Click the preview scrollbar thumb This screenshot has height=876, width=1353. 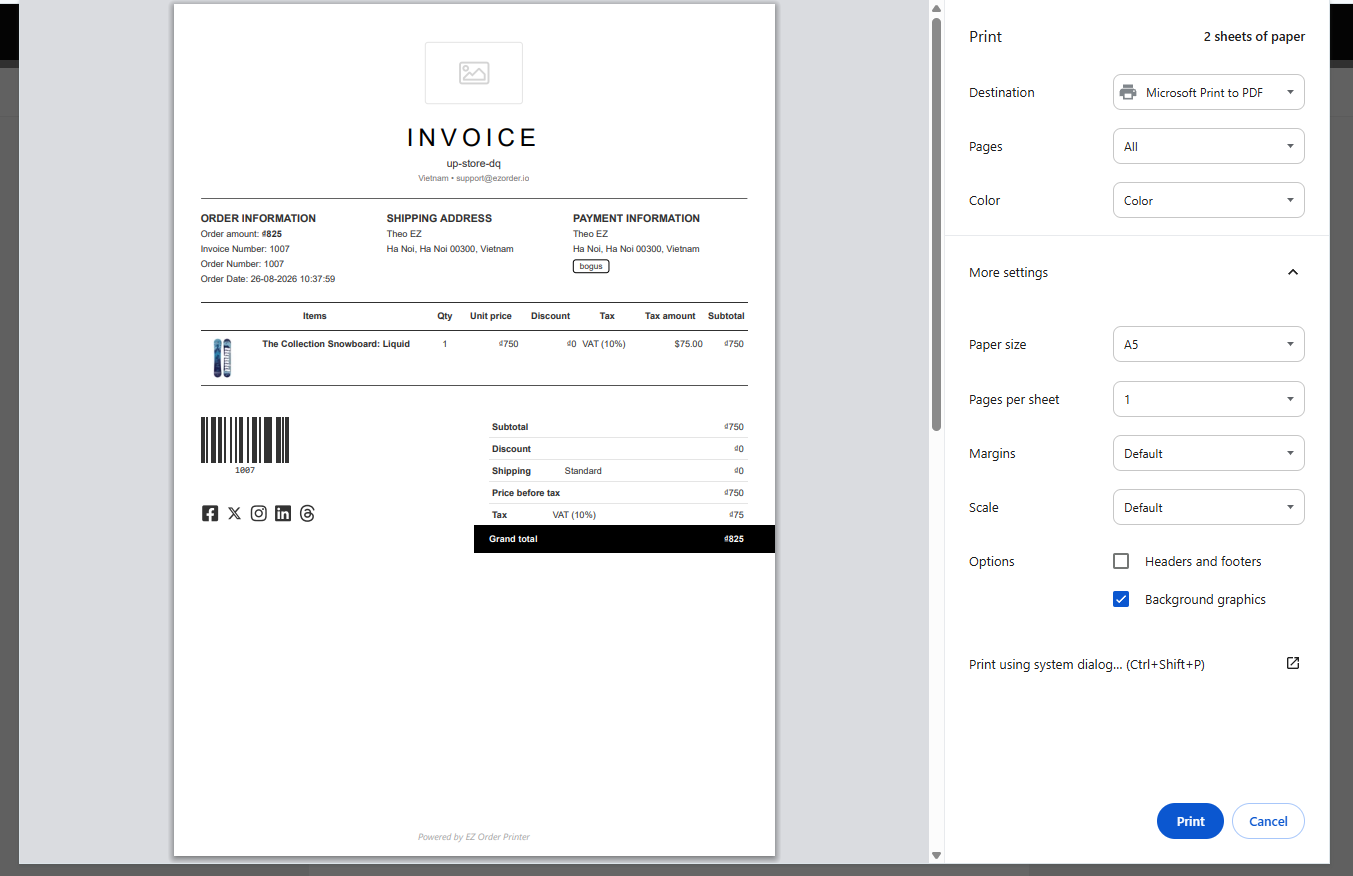pos(936,223)
